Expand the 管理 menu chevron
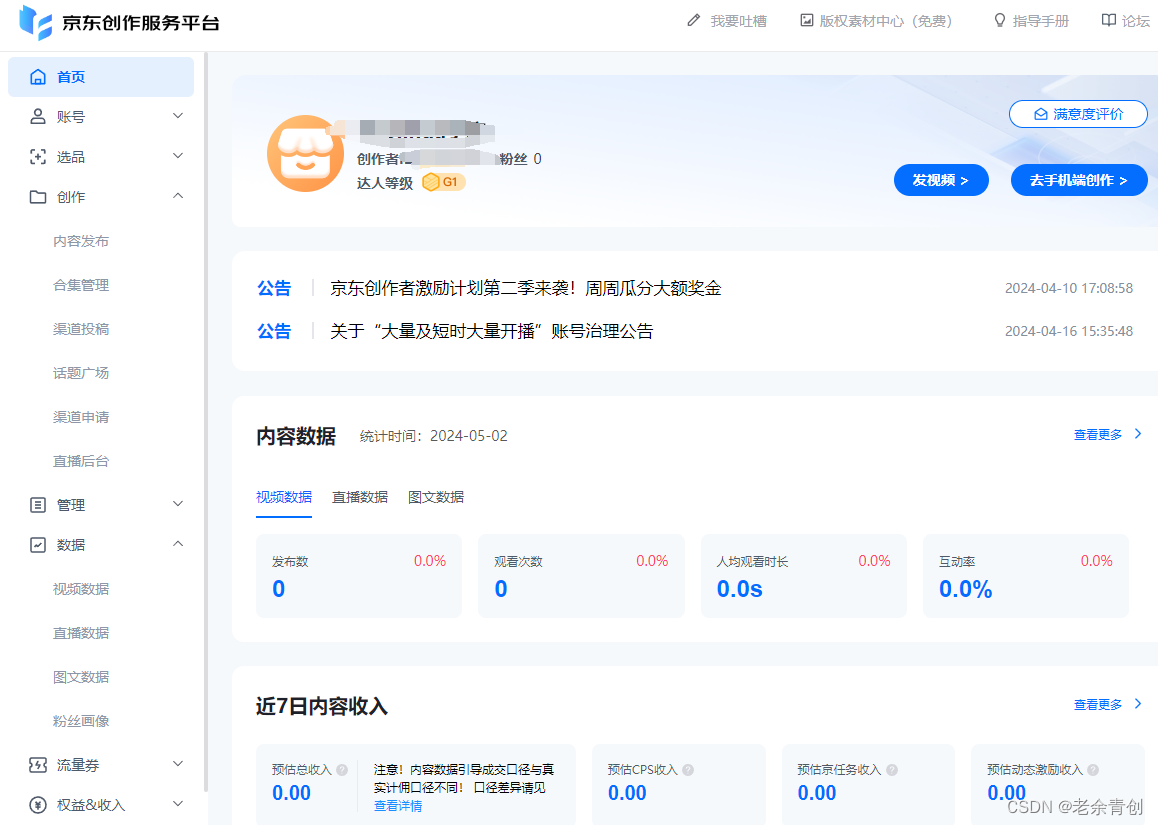The image size is (1158, 825). tap(178, 504)
